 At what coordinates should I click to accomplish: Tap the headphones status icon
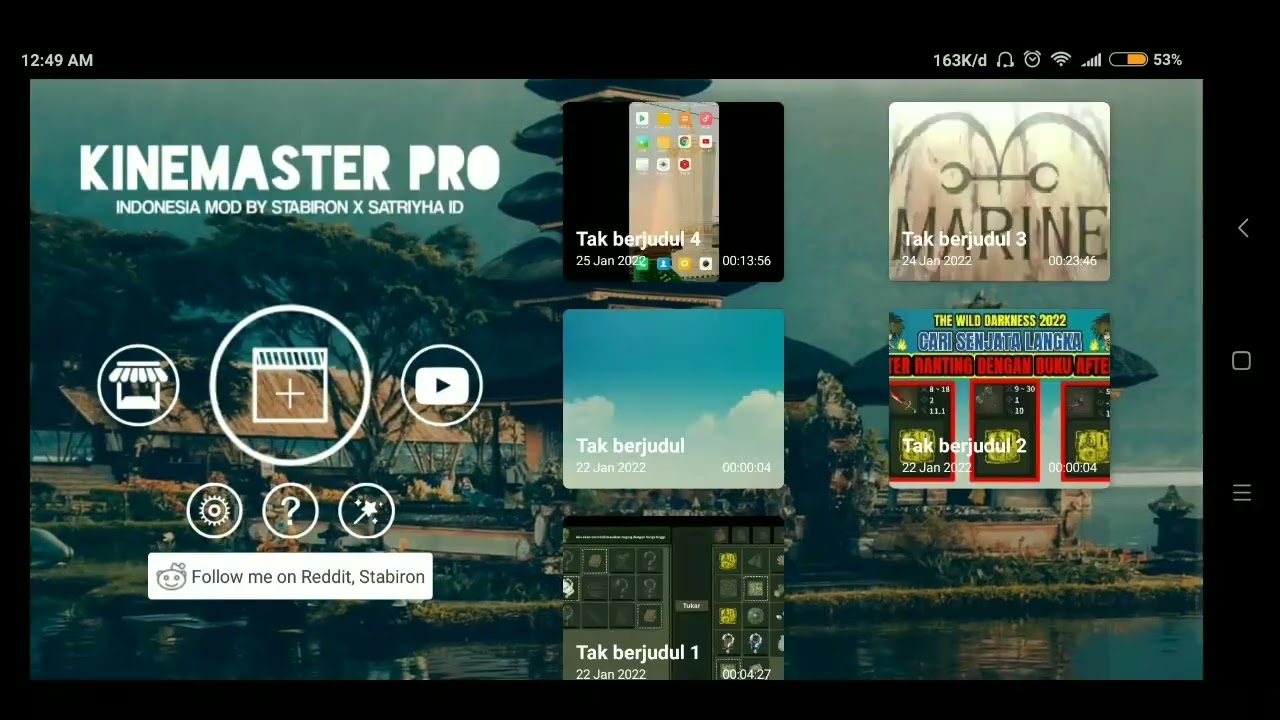point(1006,60)
